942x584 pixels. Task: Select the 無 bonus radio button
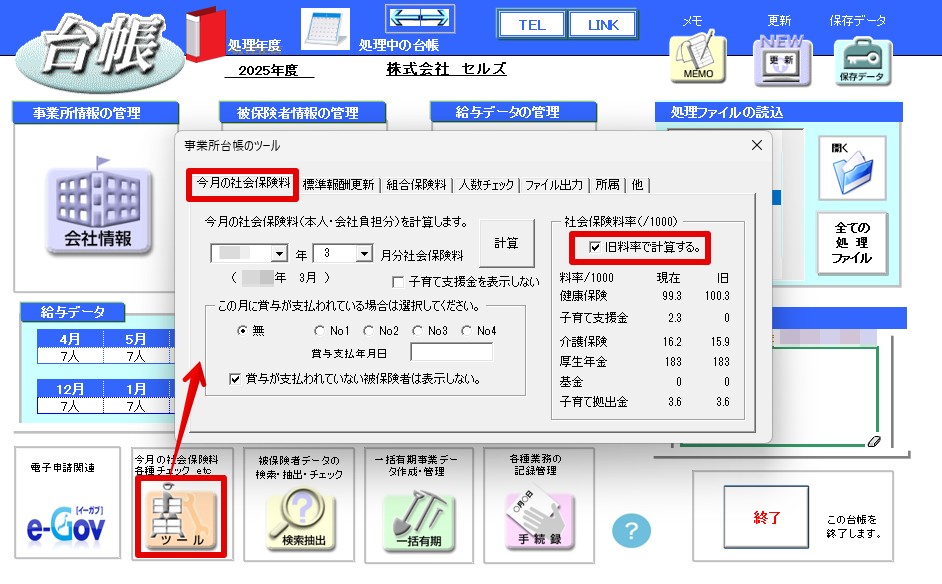coord(242,330)
